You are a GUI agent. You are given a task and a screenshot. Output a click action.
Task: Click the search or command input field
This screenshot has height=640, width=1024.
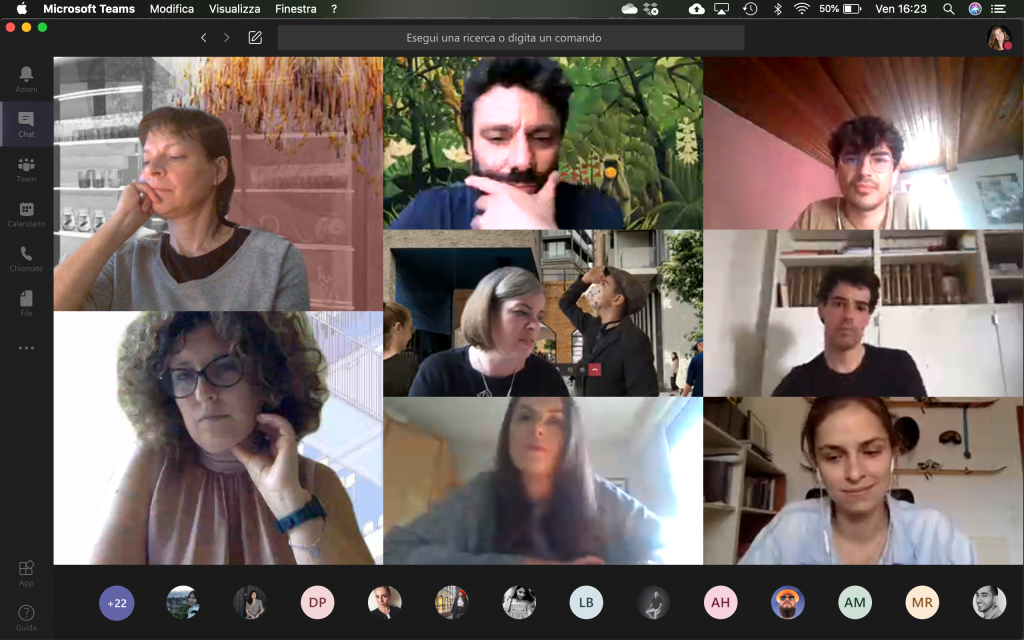510,38
